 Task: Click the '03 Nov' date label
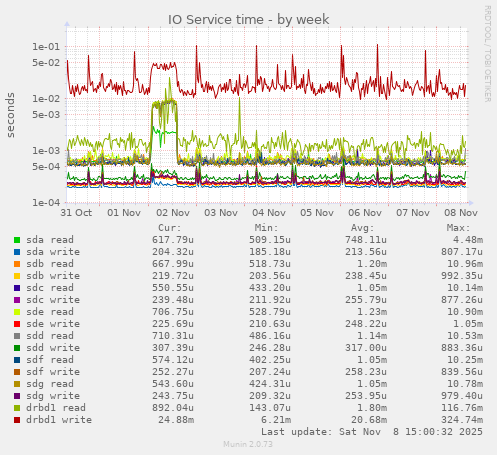pyautogui.click(x=221, y=213)
